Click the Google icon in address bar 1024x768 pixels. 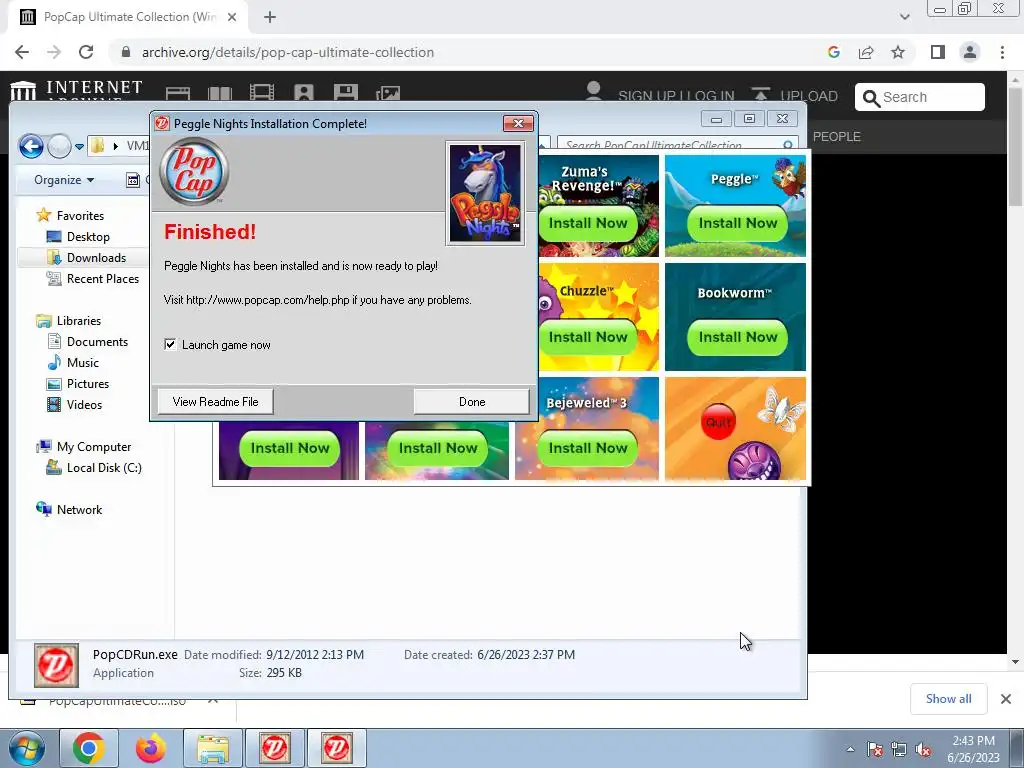click(833, 52)
